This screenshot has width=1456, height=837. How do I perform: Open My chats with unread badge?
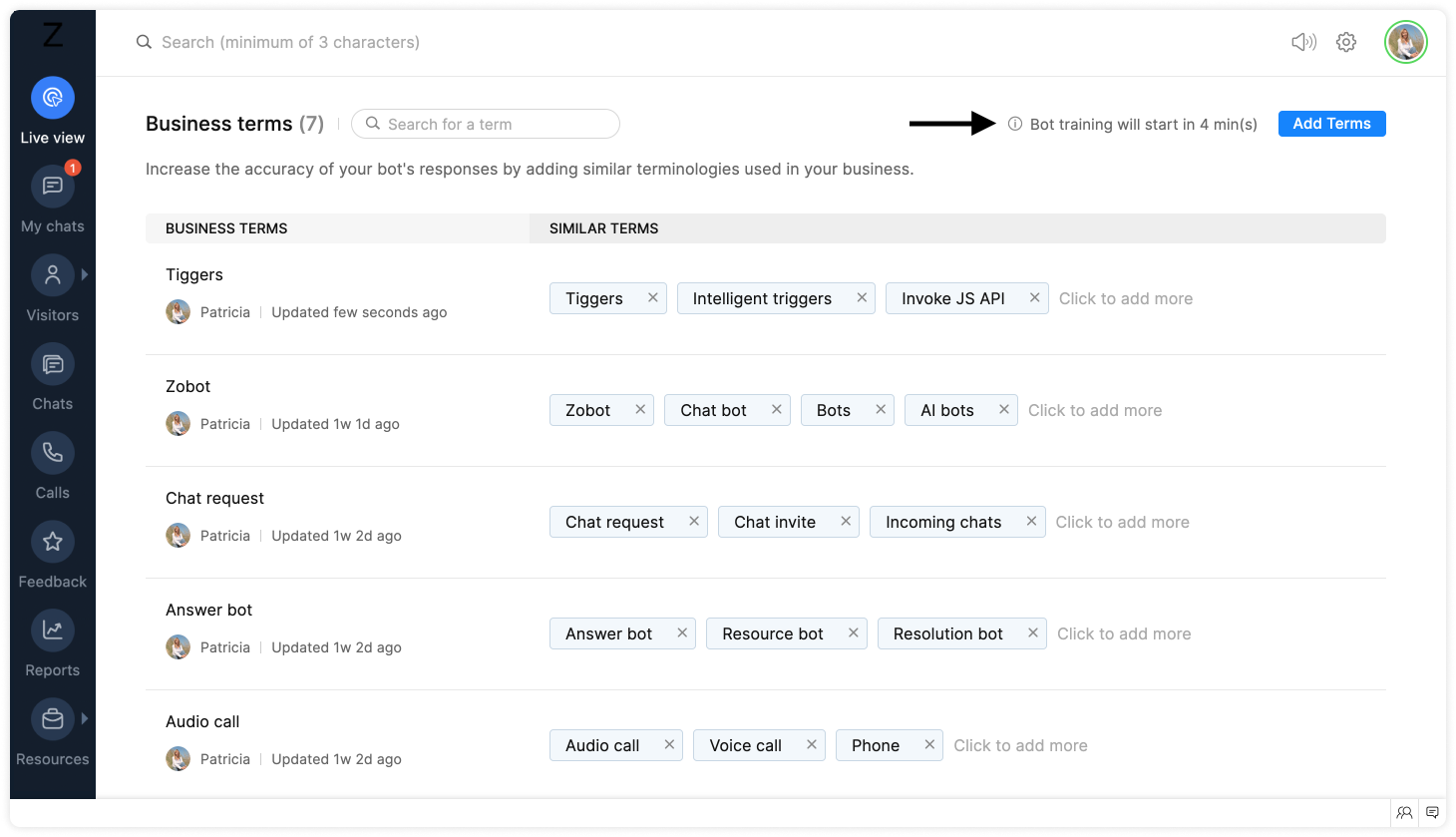pos(53,187)
